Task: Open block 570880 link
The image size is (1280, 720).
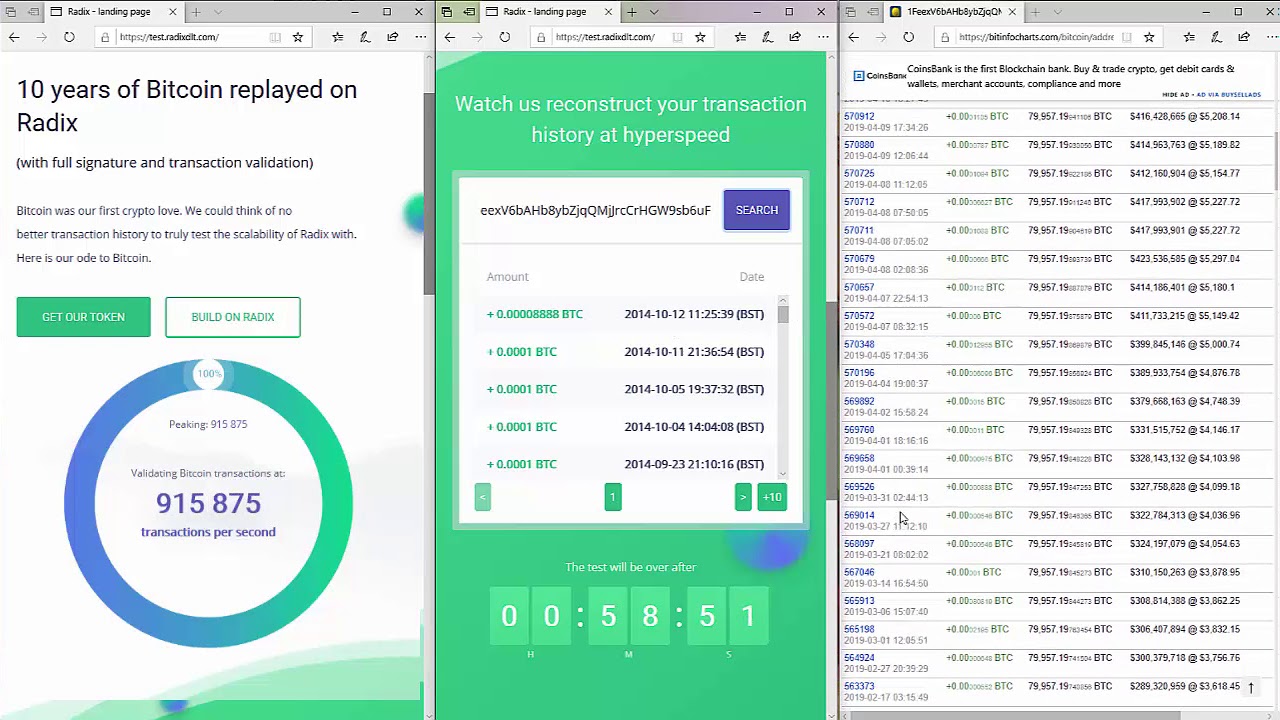Action: [x=859, y=145]
